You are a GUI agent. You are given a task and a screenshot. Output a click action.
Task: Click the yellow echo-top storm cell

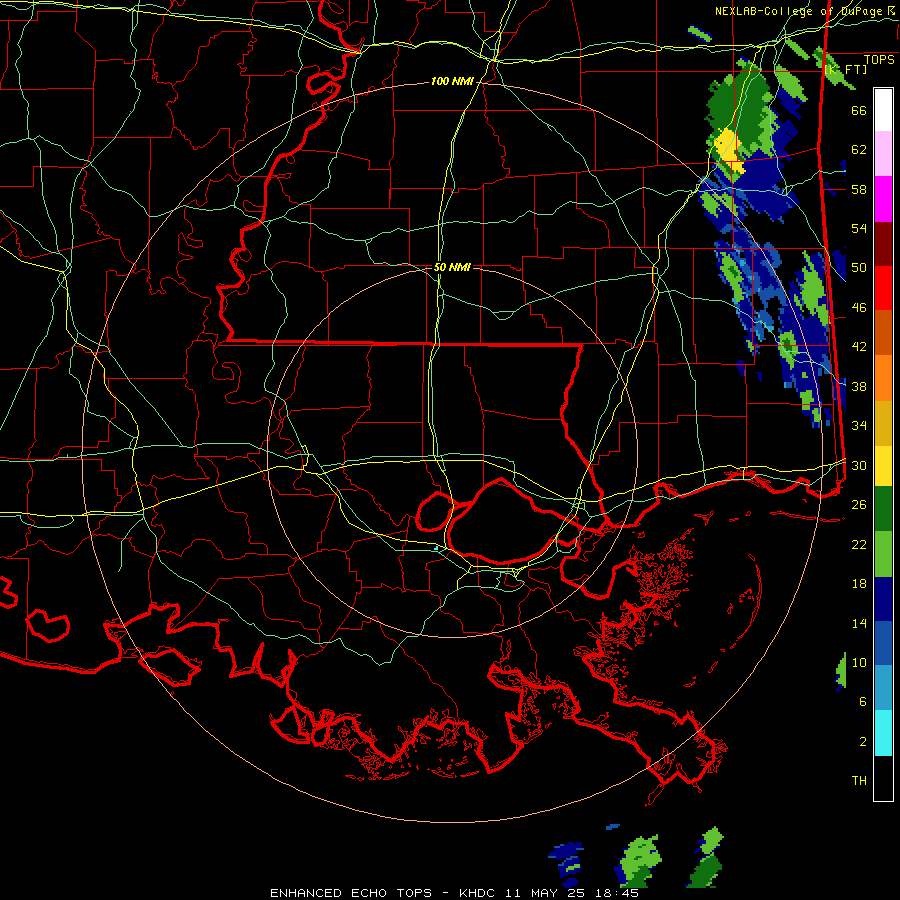[728, 149]
